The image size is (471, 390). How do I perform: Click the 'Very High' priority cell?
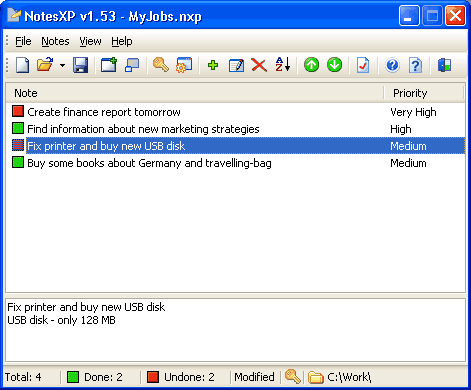tap(413, 112)
